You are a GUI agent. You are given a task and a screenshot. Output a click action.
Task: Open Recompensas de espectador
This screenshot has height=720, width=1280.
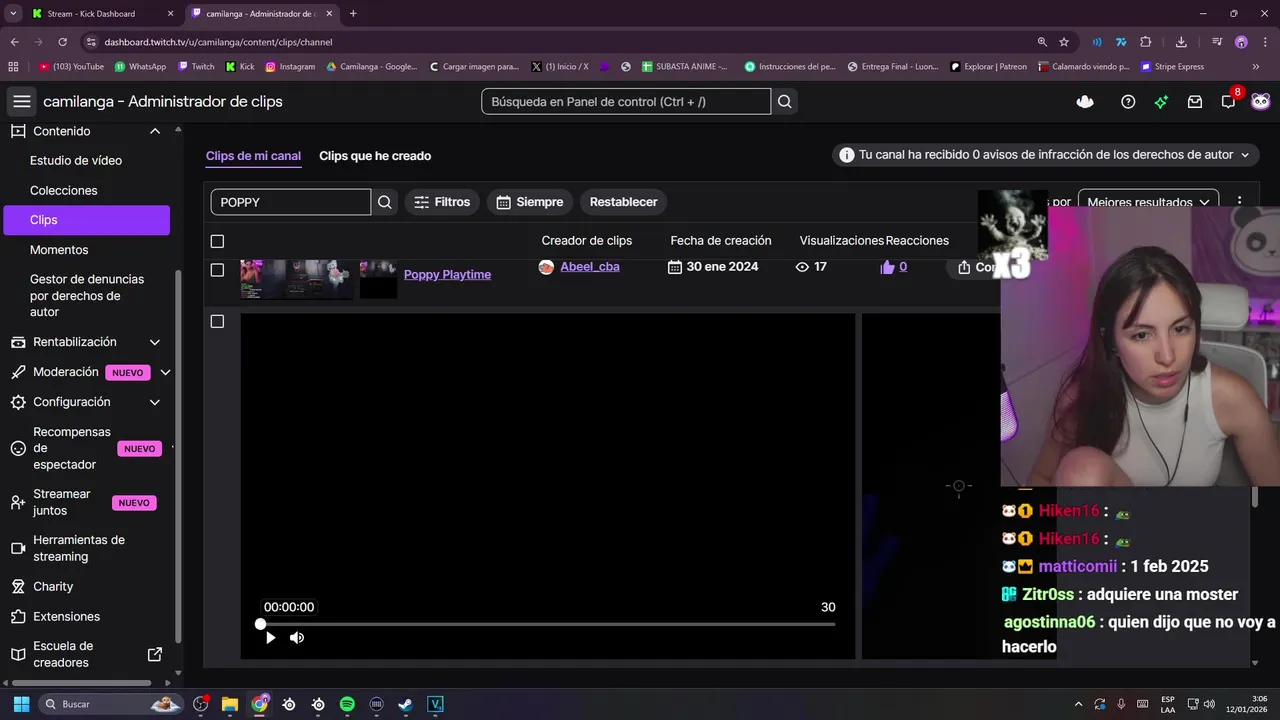[x=72, y=448]
